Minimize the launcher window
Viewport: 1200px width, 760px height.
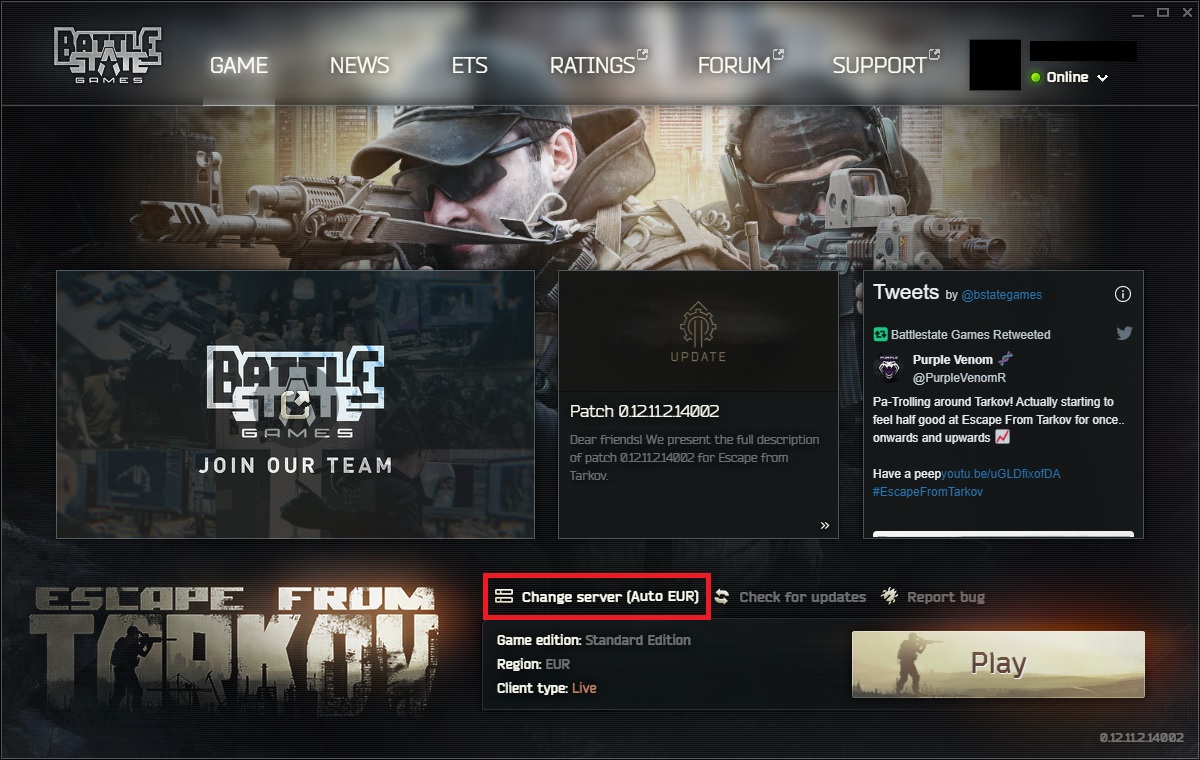(1140, 13)
